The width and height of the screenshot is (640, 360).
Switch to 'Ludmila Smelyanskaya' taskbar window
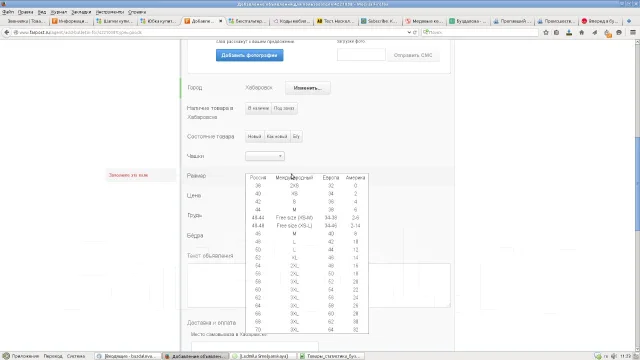pos(263,356)
